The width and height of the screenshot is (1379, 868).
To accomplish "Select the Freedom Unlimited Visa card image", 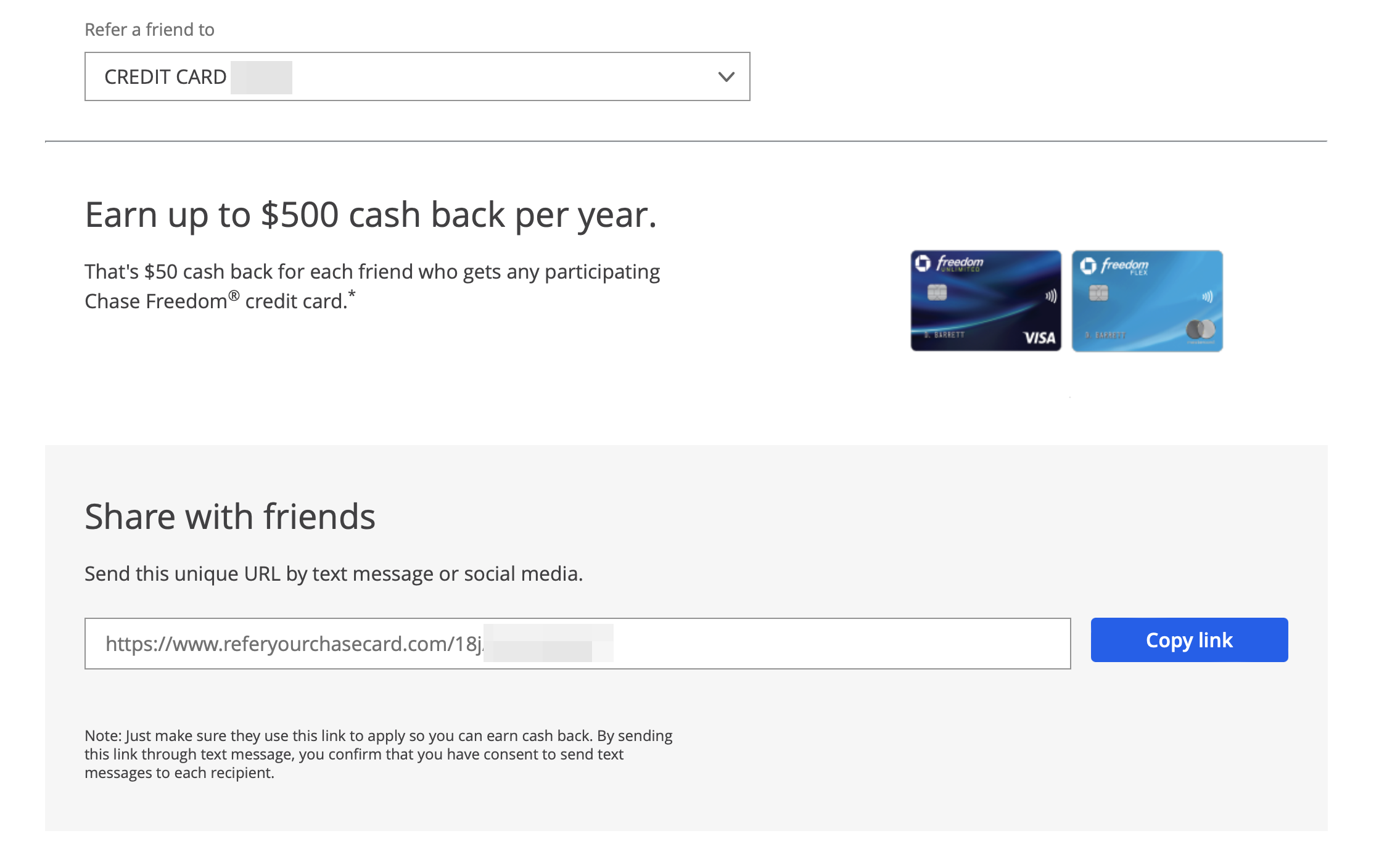I will pyautogui.click(x=986, y=301).
